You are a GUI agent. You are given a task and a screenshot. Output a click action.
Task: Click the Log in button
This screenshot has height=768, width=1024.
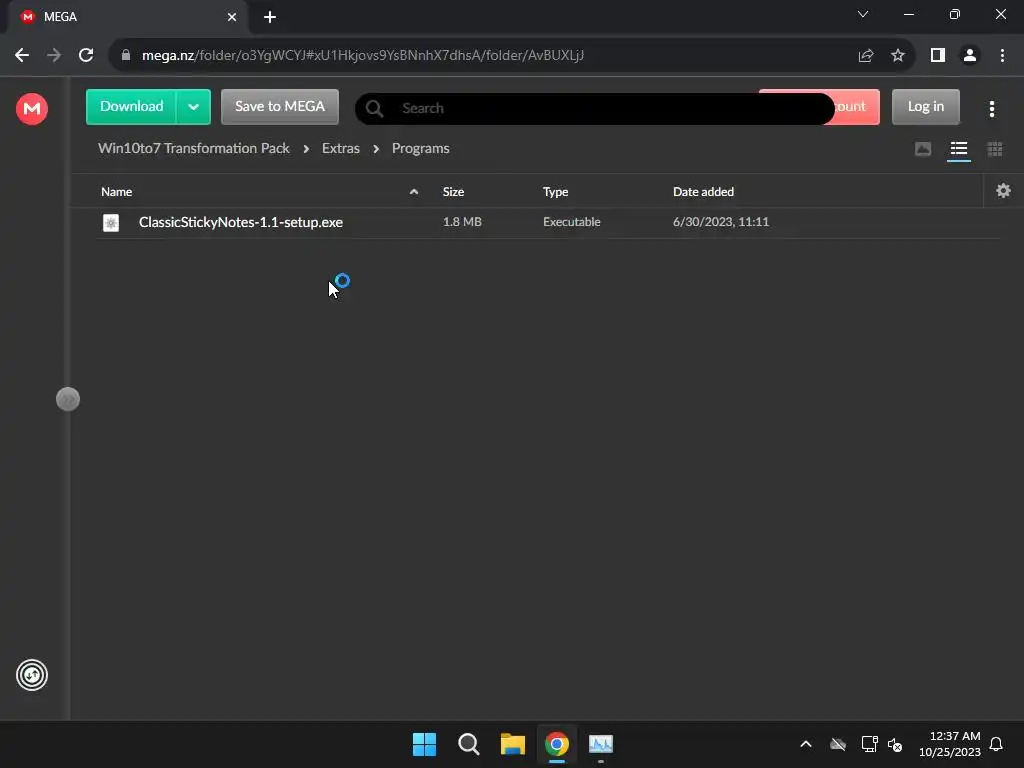pyautogui.click(x=925, y=106)
